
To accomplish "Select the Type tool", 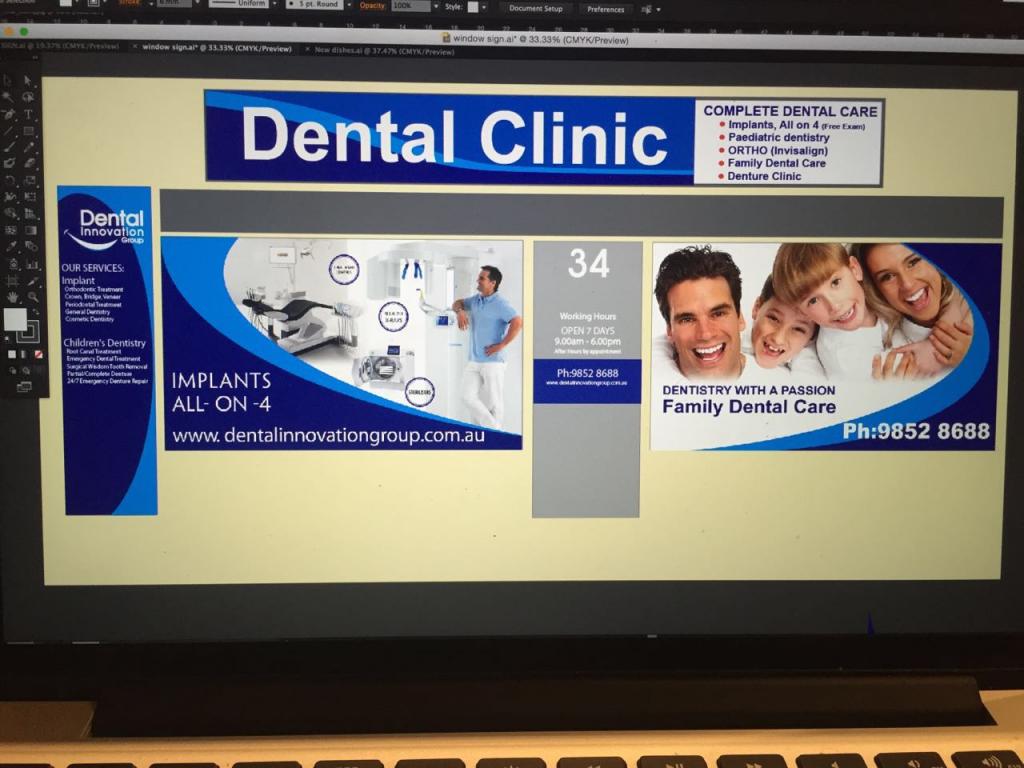I will click(28, 114).
